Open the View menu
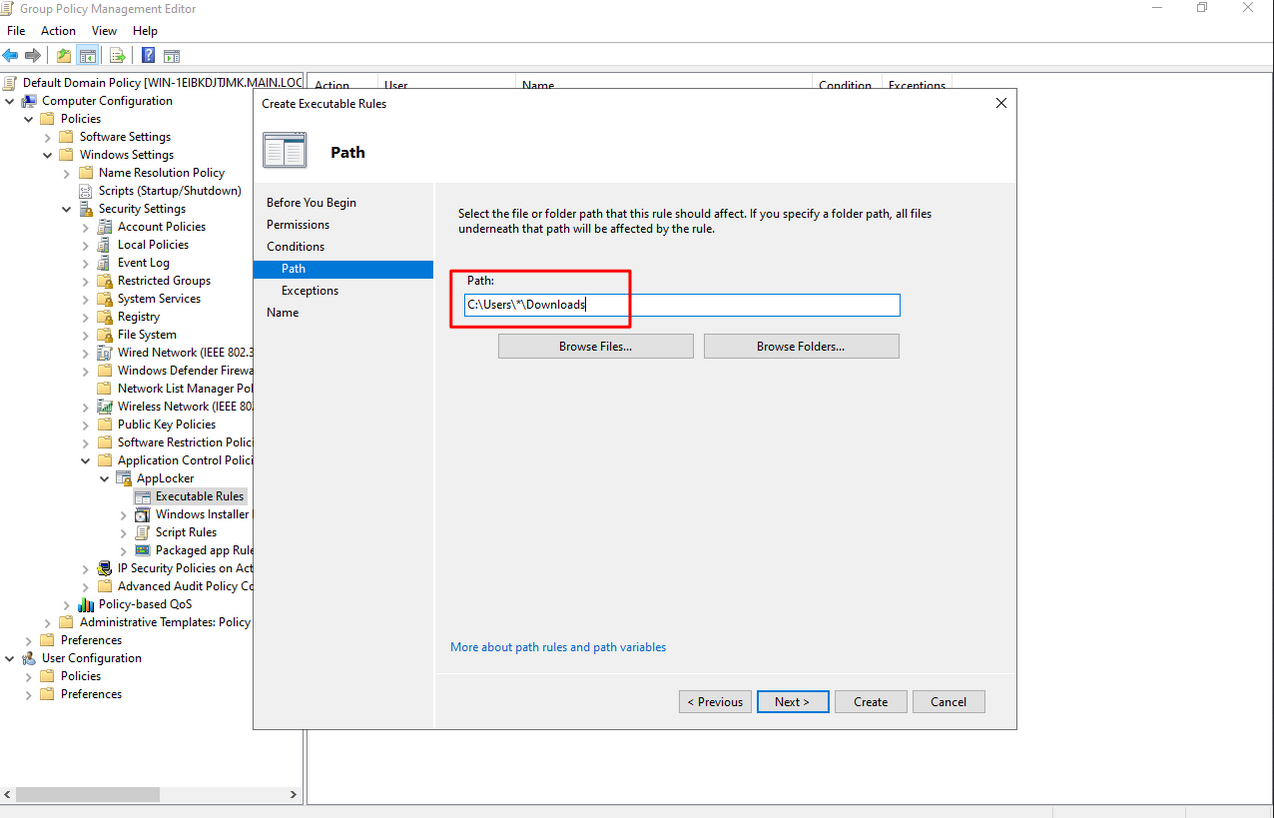This screenshot has width=1274, height=818. pos(104,31)
